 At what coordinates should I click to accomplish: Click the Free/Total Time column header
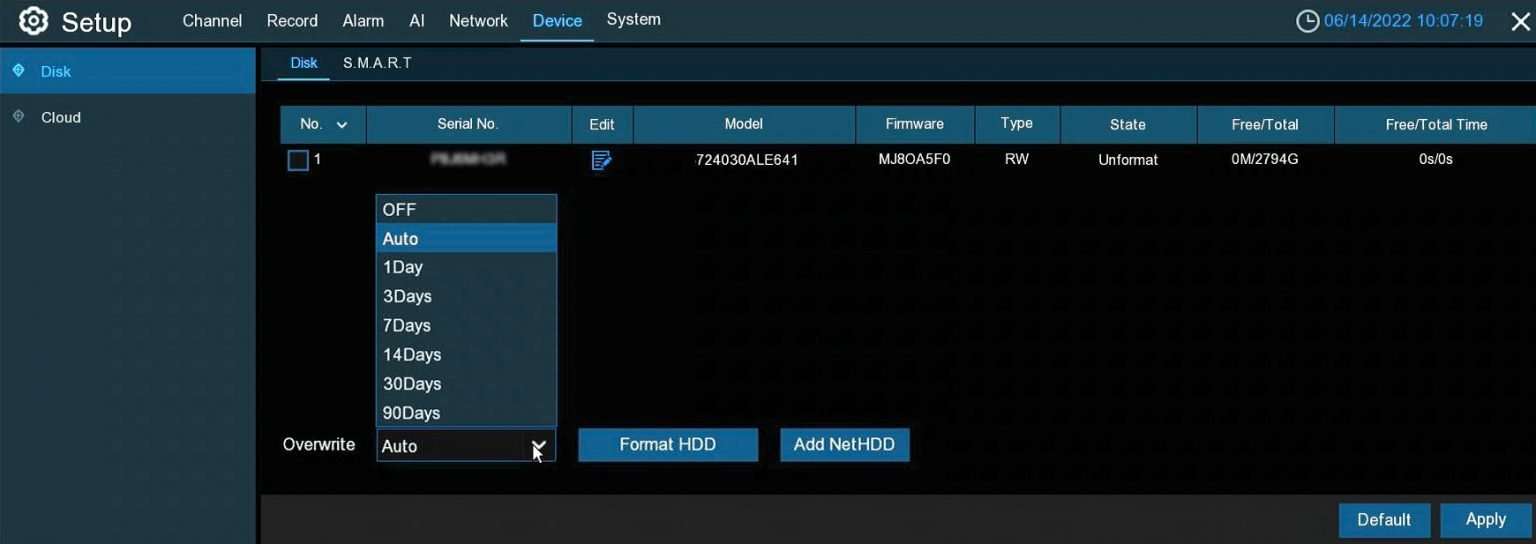coord(1436,124)
